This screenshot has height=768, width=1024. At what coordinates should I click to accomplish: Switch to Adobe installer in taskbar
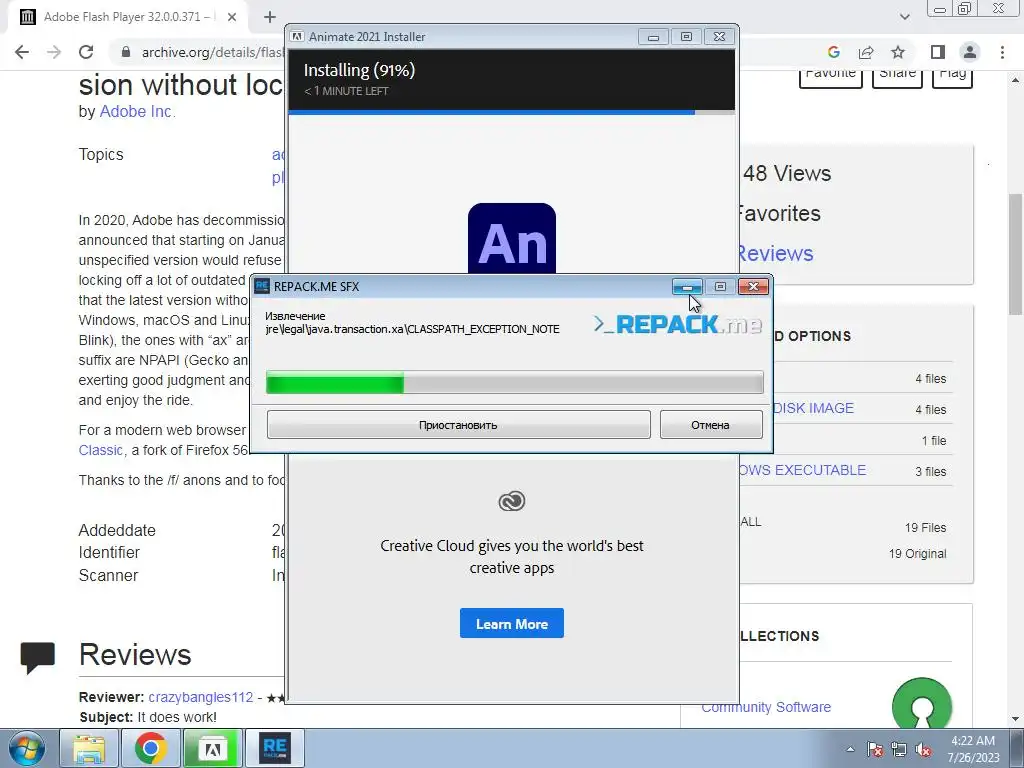coord(213,748)
